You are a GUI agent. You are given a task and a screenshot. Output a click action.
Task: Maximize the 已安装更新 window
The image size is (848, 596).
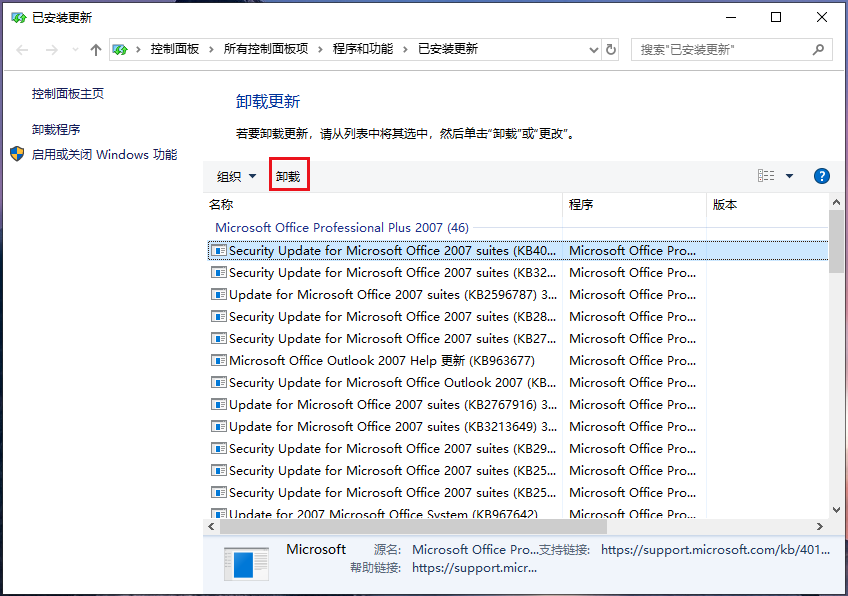coord(776,17)
